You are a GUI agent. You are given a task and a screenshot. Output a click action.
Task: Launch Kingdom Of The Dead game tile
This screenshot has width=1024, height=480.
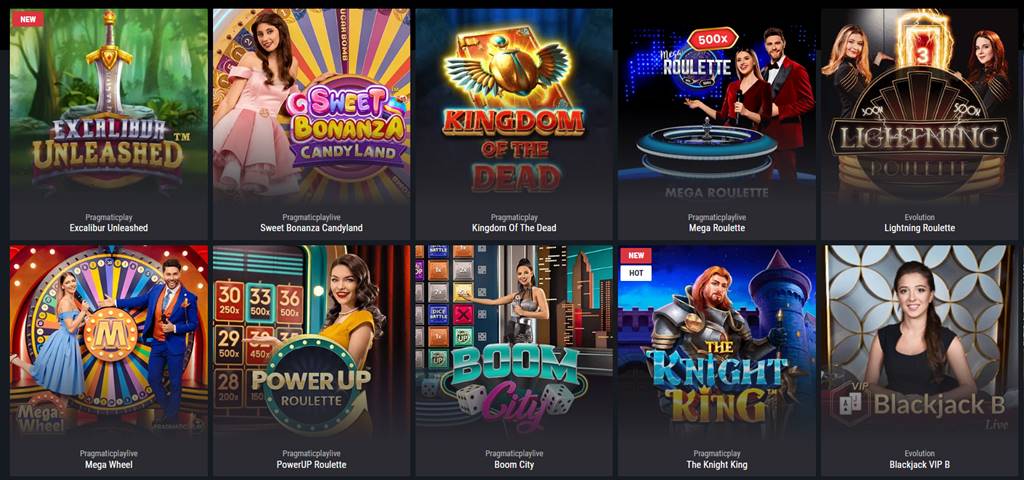pos(514,106)
